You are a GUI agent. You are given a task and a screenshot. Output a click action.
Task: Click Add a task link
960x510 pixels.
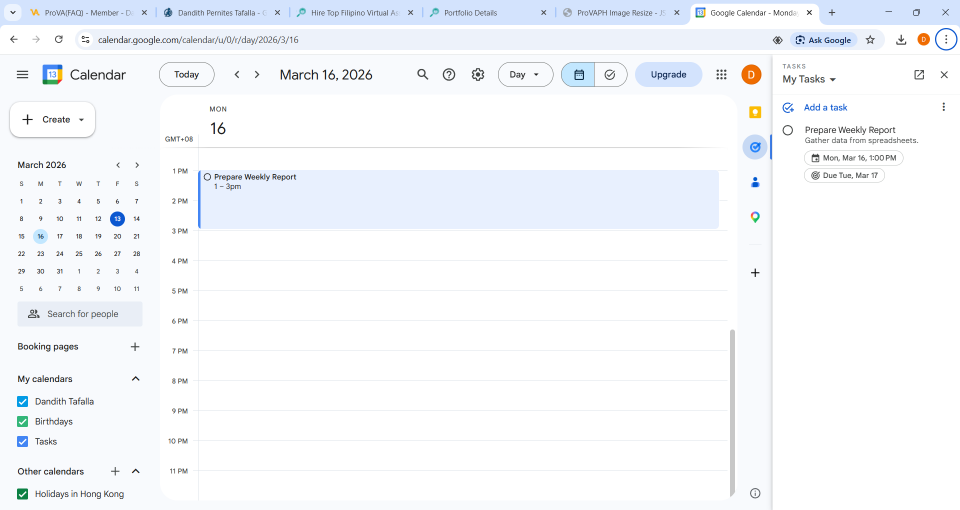click(x=825, y=107)
